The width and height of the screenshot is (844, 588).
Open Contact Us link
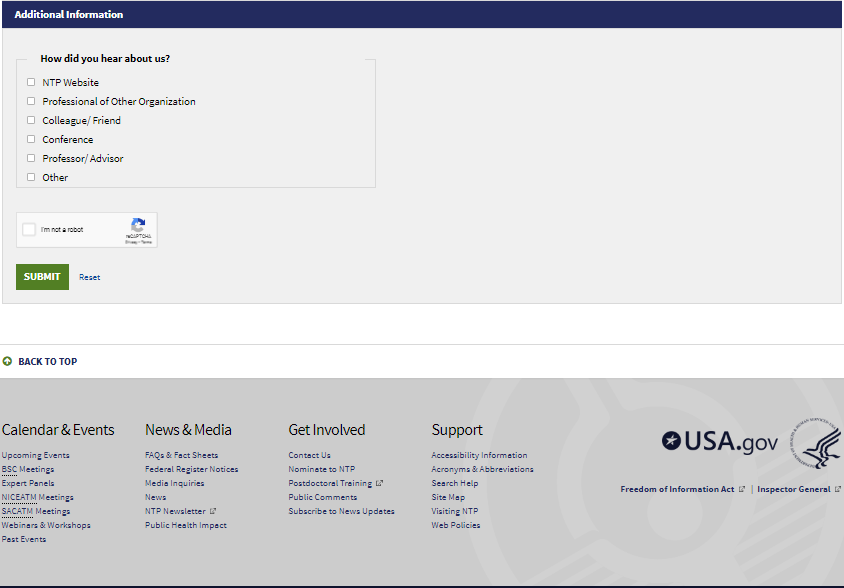(310, 455)
